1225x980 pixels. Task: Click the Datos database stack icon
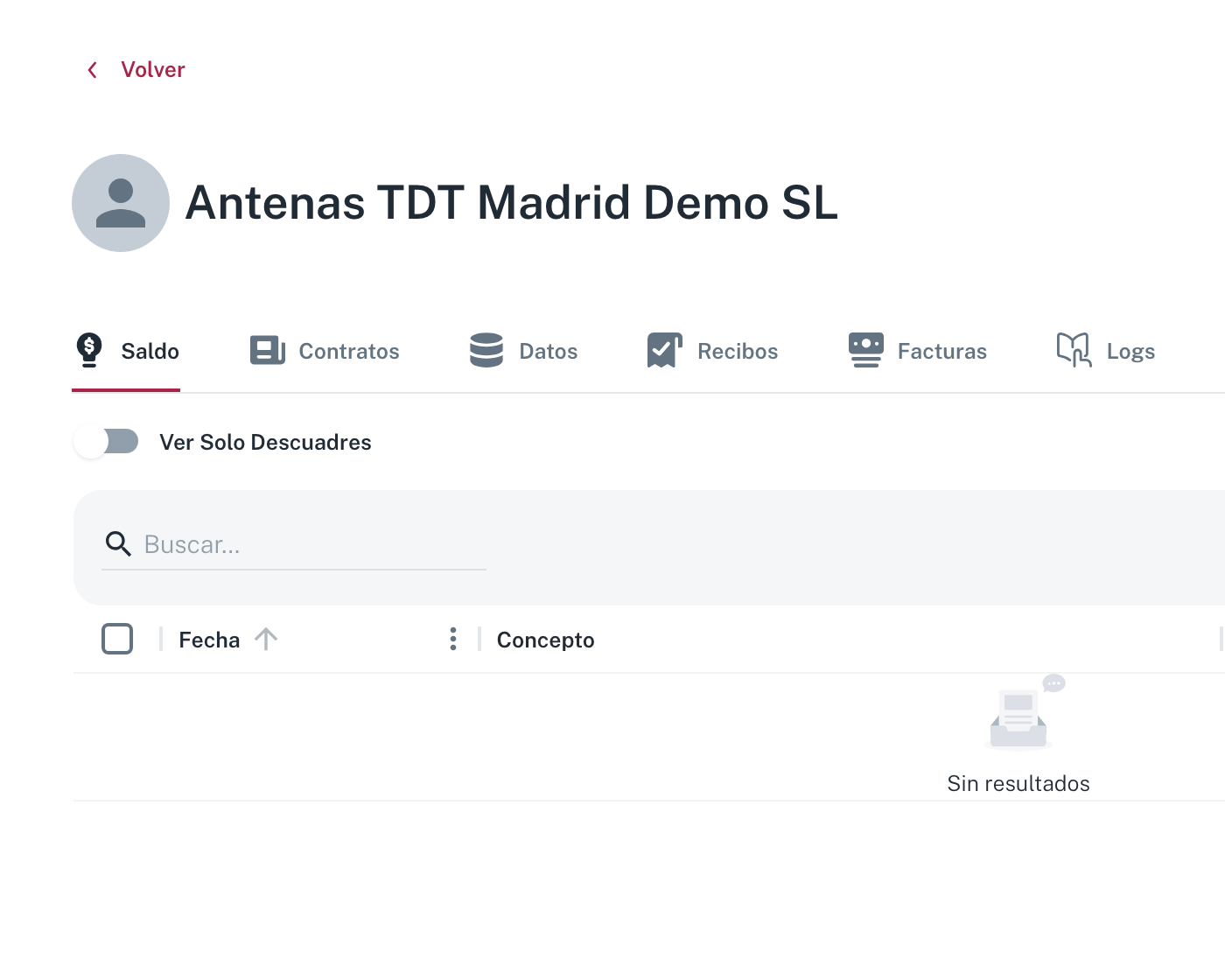click(x=486, y=350)
